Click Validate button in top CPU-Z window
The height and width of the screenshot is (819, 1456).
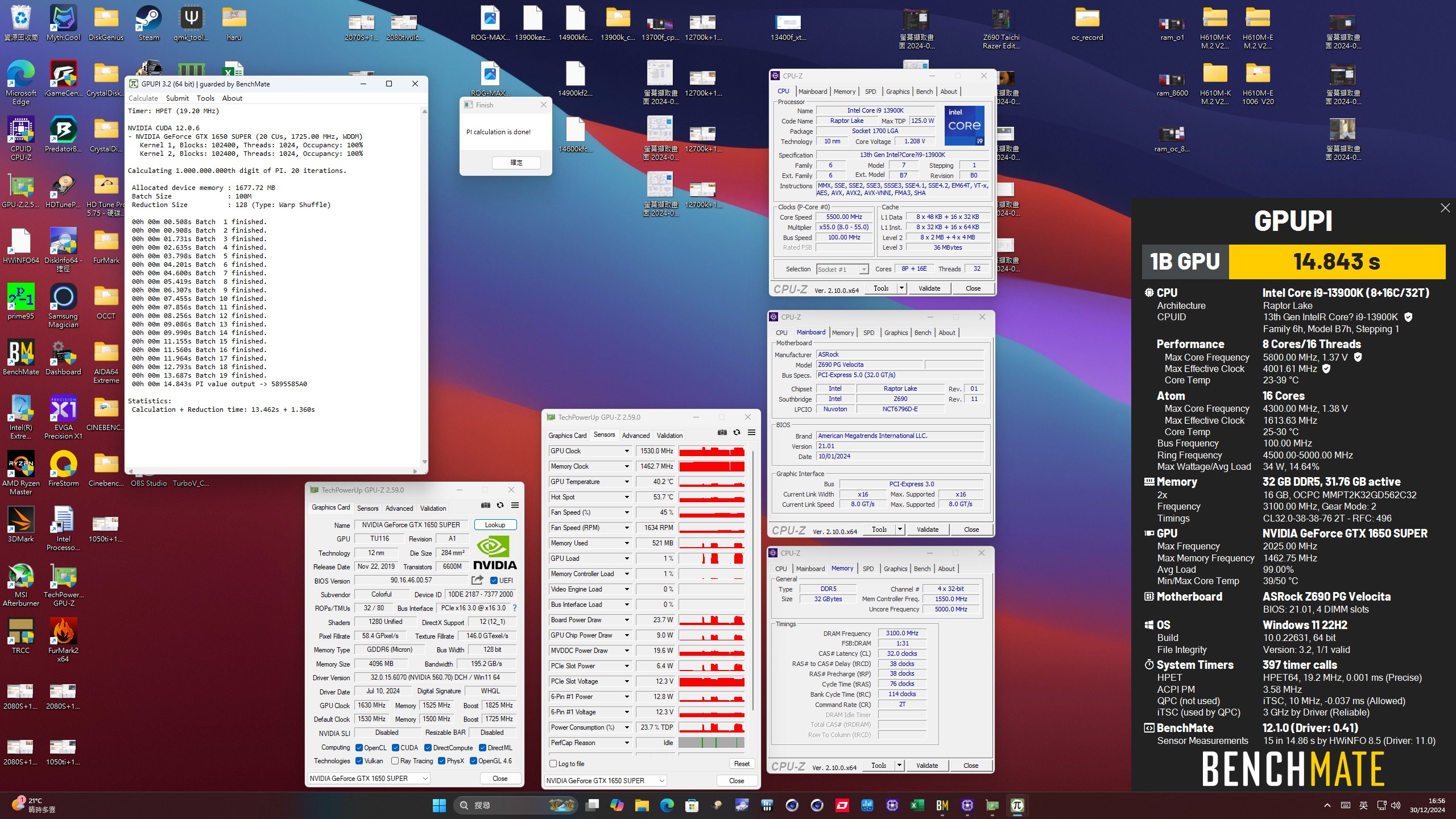pos(929,288)
